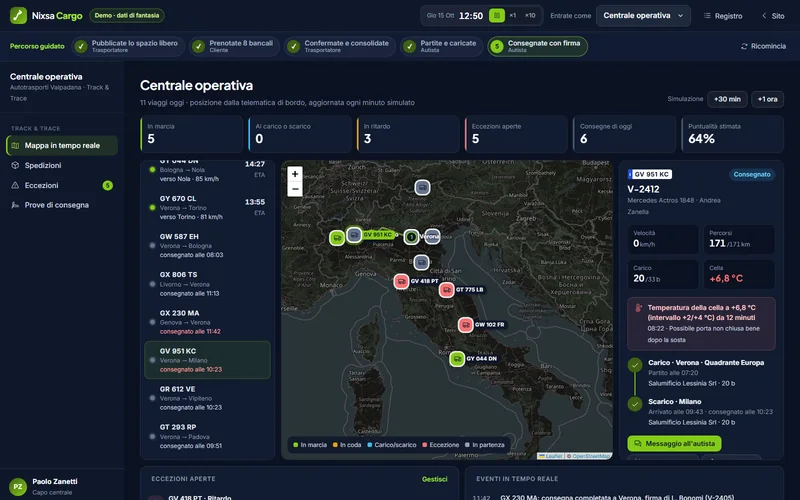Select trip GX 806 TS in list
This screenshot has height=500, width=800.
coord(208,284)
